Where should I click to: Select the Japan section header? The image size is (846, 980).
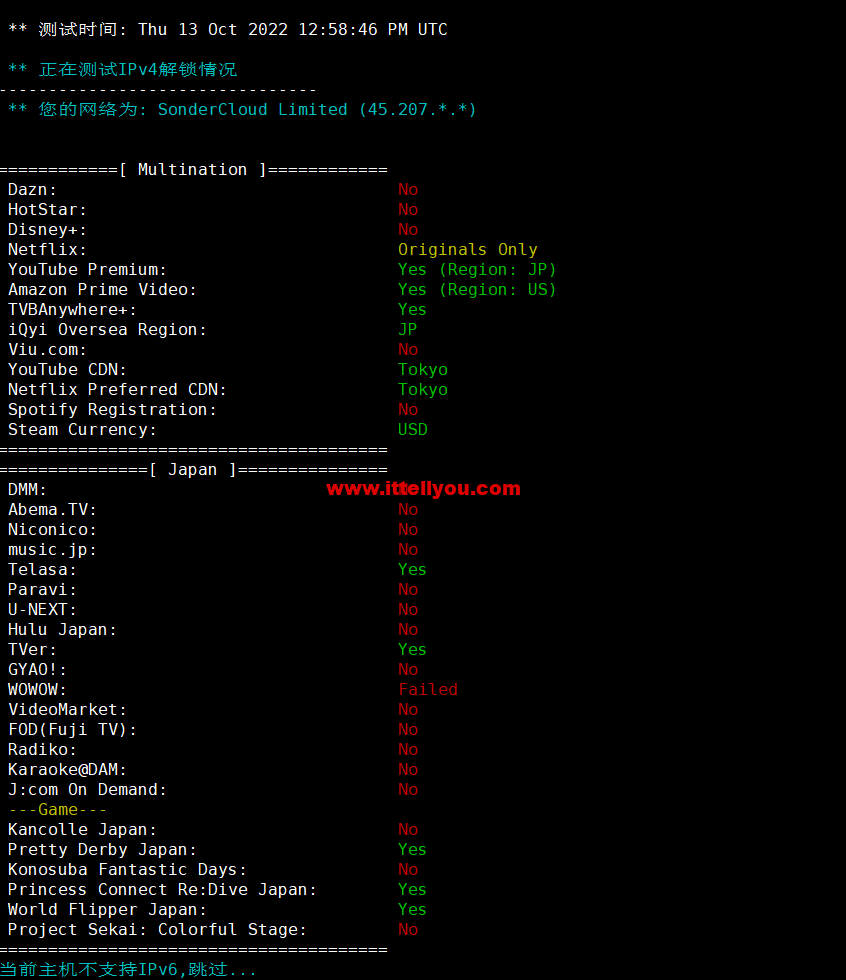point(193,469)
